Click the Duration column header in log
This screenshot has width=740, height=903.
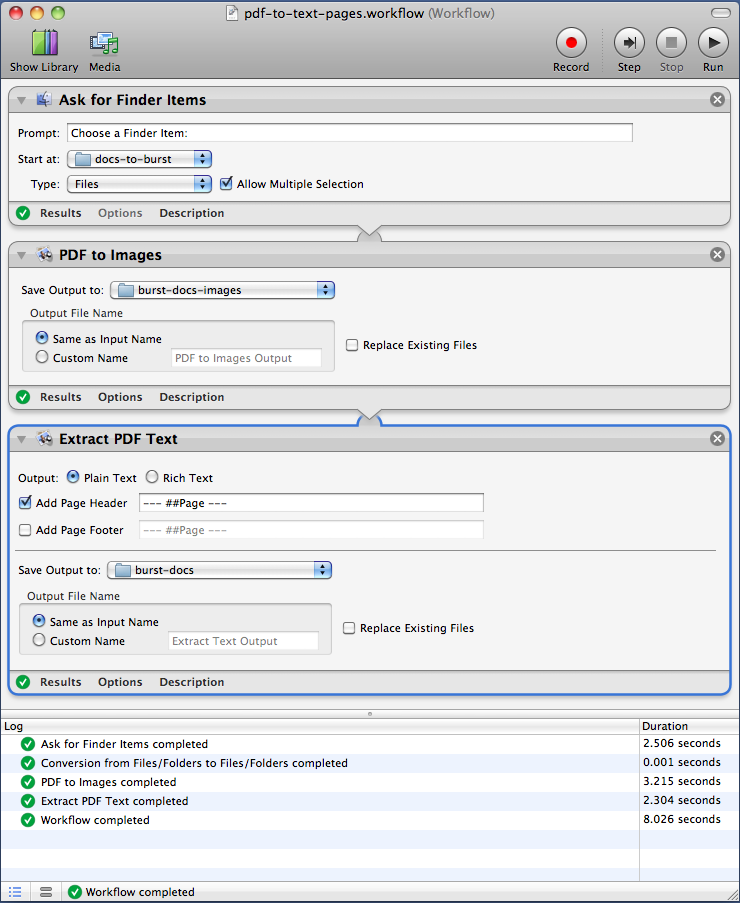click(688, 726)
